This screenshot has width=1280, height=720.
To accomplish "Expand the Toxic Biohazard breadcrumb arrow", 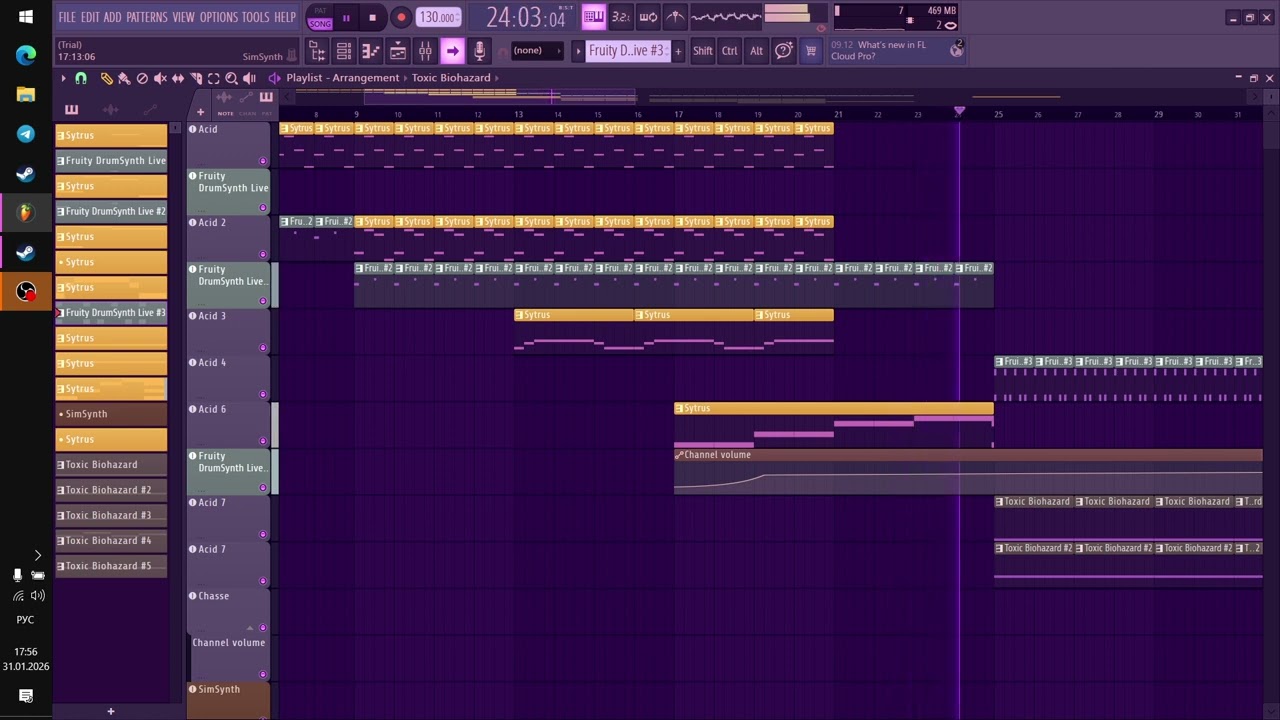I will 496,78.
